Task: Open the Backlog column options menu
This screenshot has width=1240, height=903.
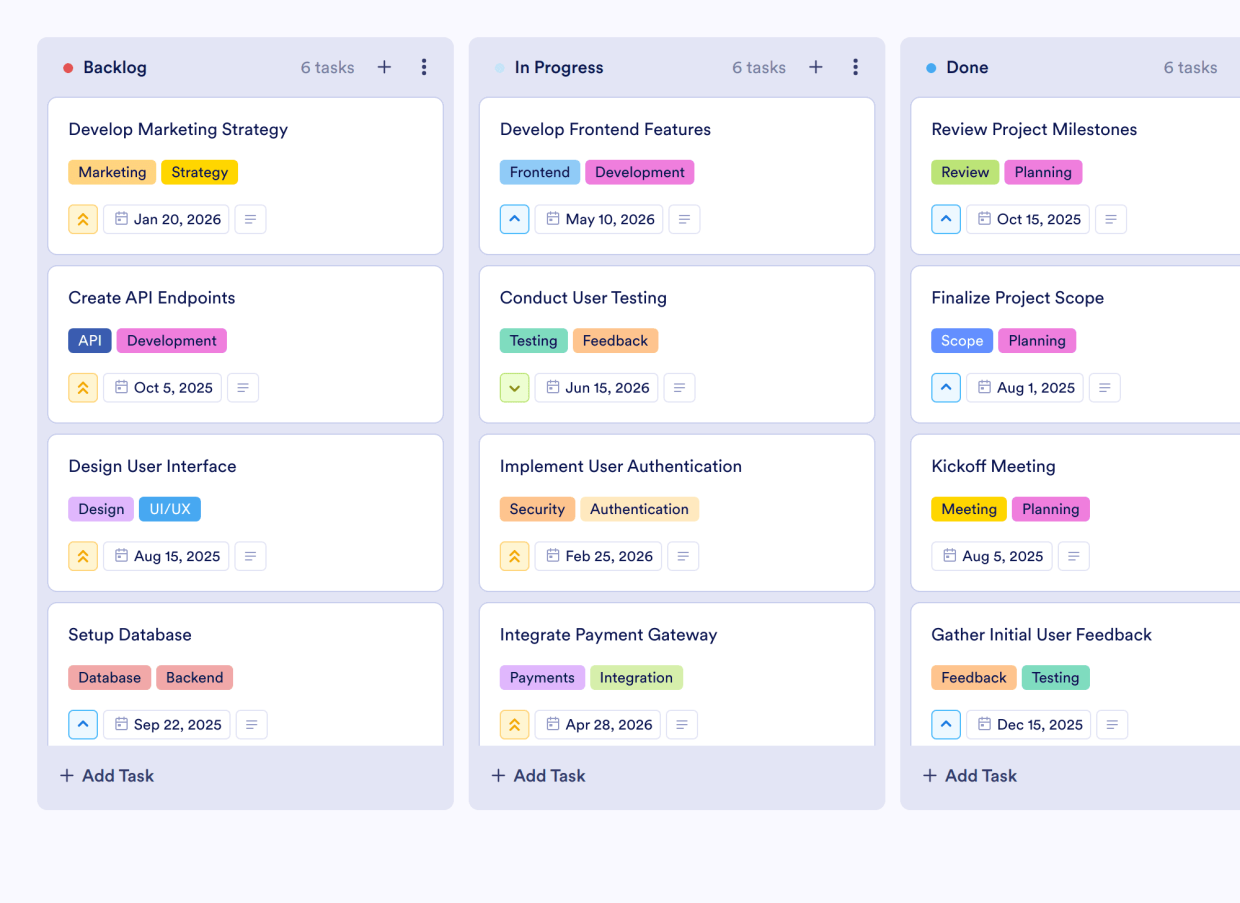Action: (424, 67)
